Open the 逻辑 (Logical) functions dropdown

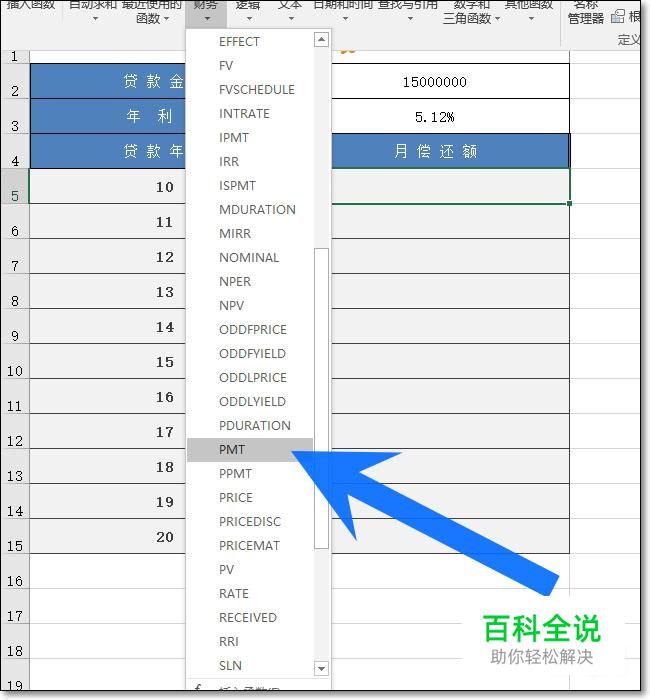[x=248, y=12]
